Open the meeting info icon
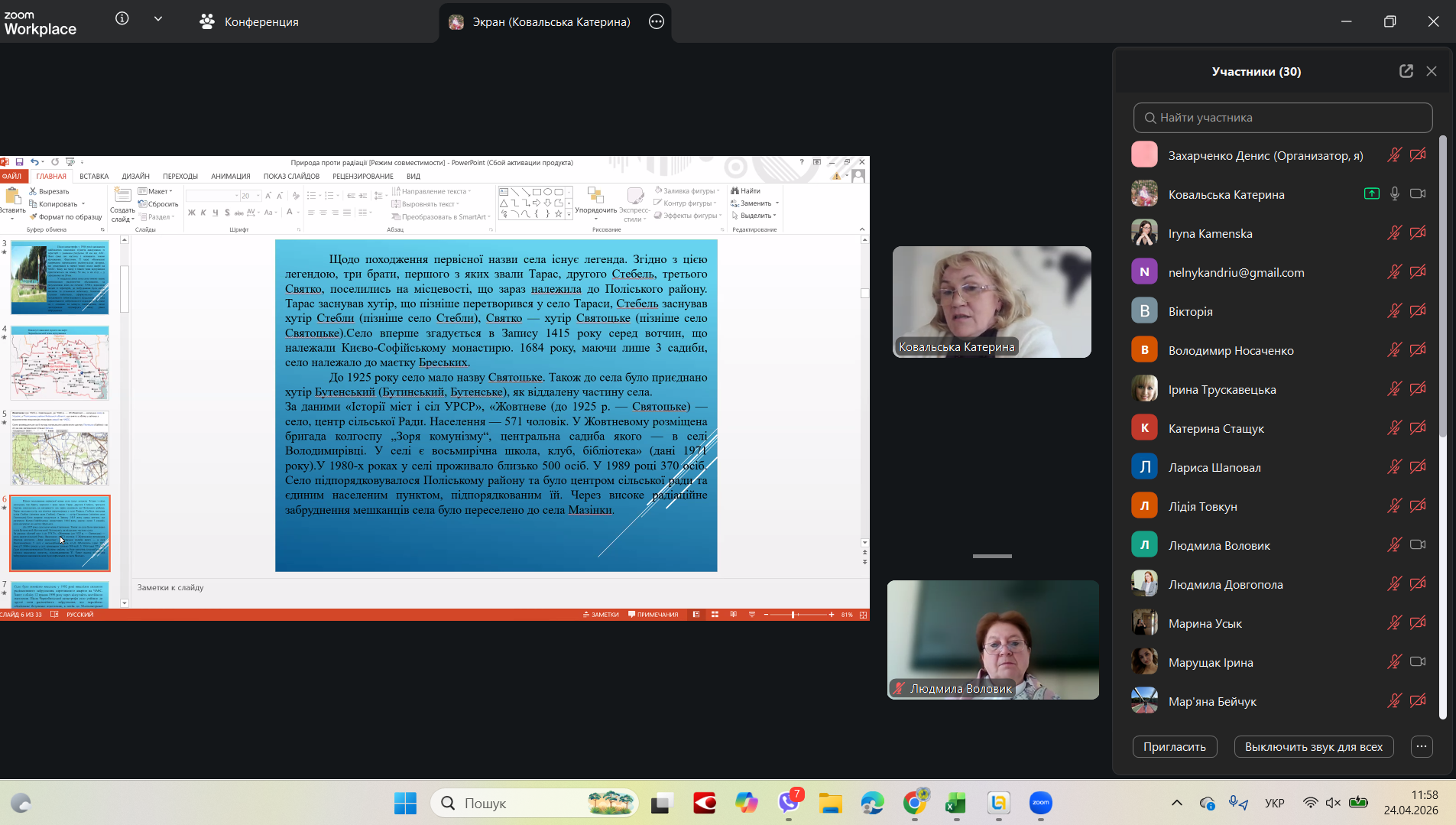The height and width of the screenshot is (825, 1456). coord(122,19)
